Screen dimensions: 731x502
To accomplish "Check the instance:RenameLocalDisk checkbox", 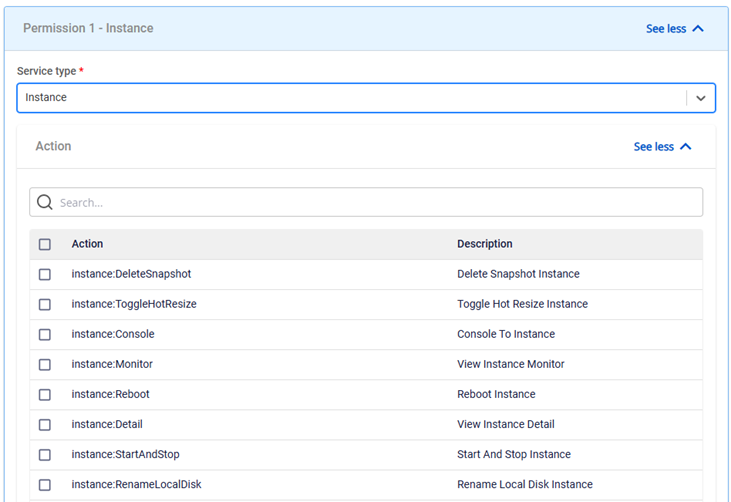I will (x=45, y=484).
